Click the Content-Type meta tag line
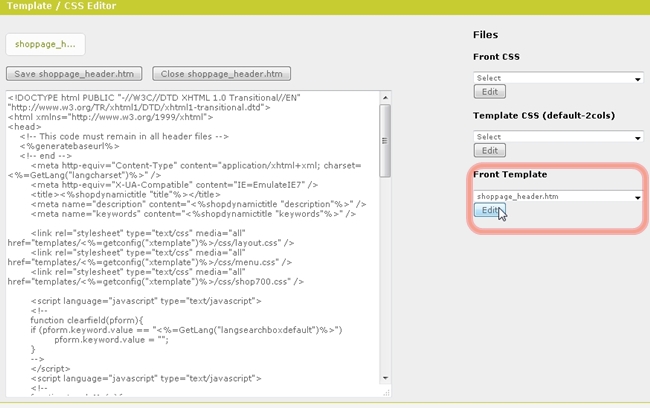The height and width of the screenshot is (408, 650). click(x=196, y=165)
